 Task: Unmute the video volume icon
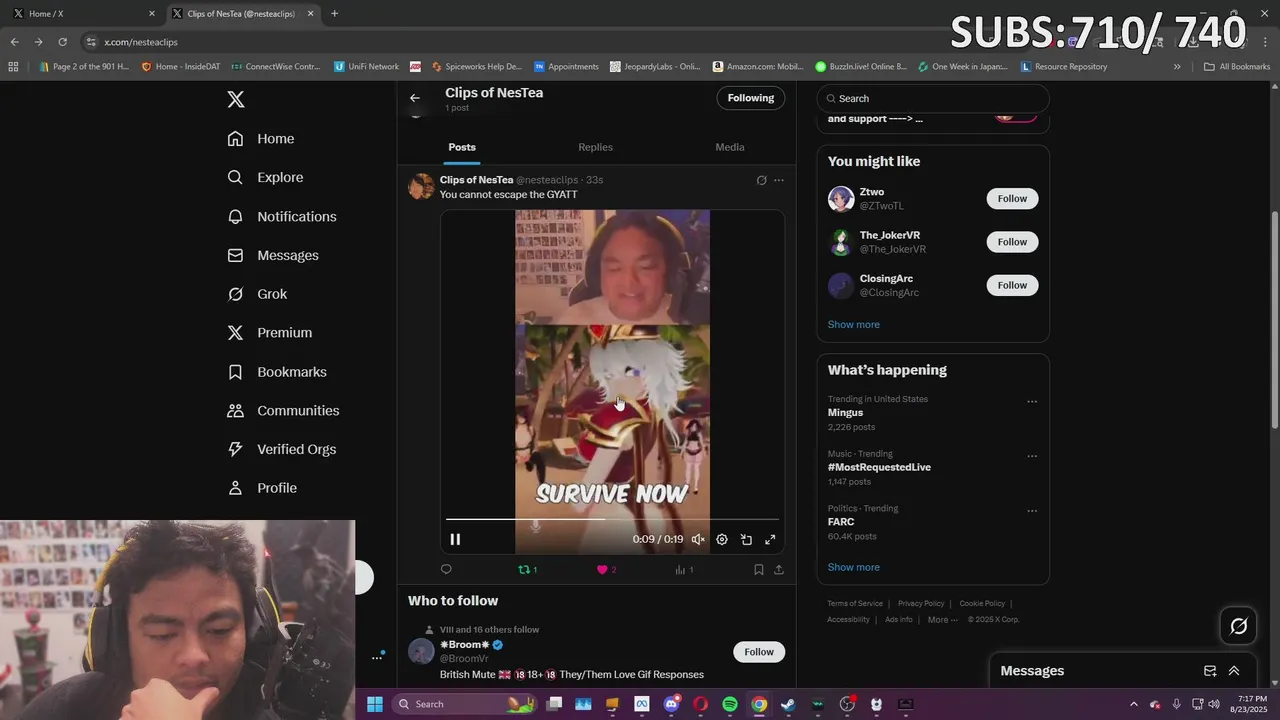click(x=698, y=539)
